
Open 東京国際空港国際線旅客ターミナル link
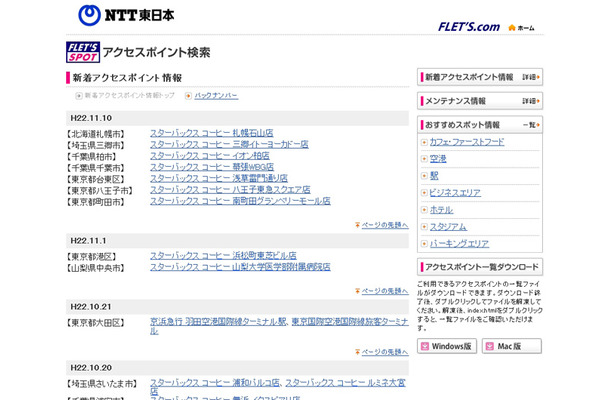pyautogui.click(x=350, y=322)
